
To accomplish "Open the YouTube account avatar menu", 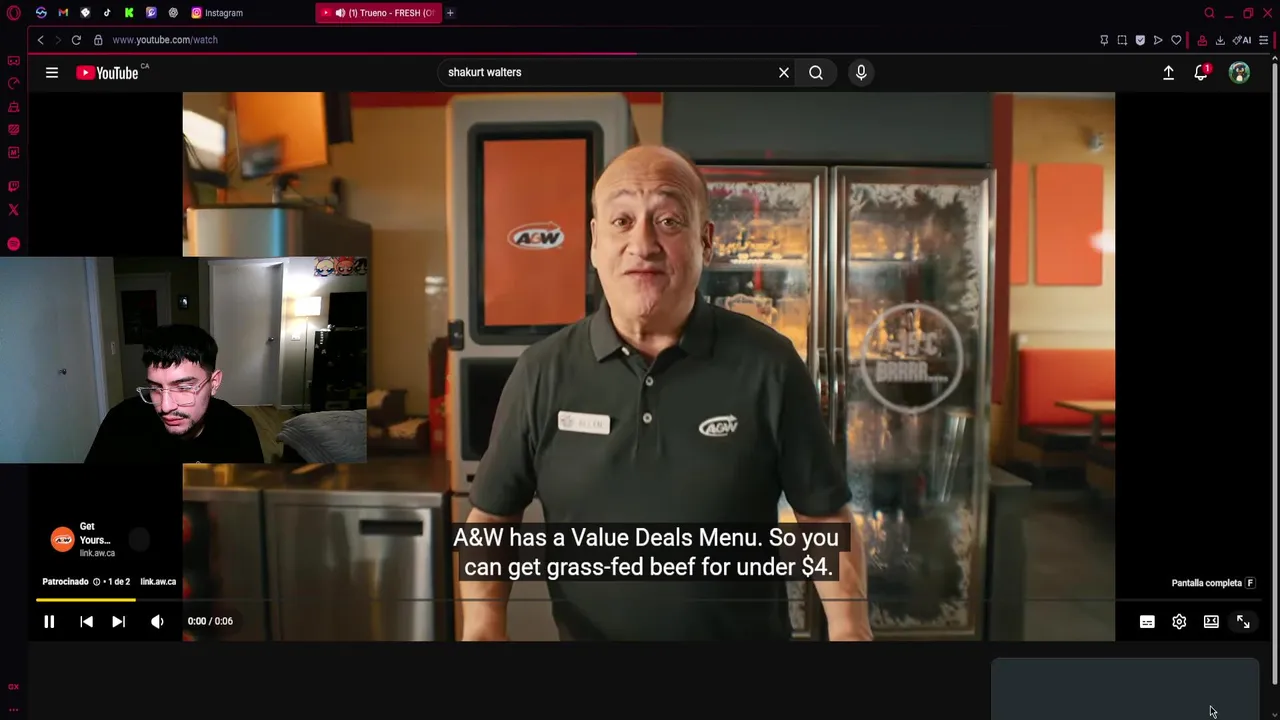I will [1239, 72].
